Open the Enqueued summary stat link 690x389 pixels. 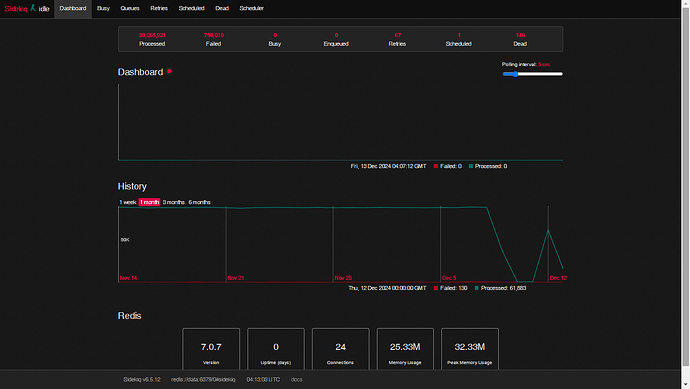point(336,39)
